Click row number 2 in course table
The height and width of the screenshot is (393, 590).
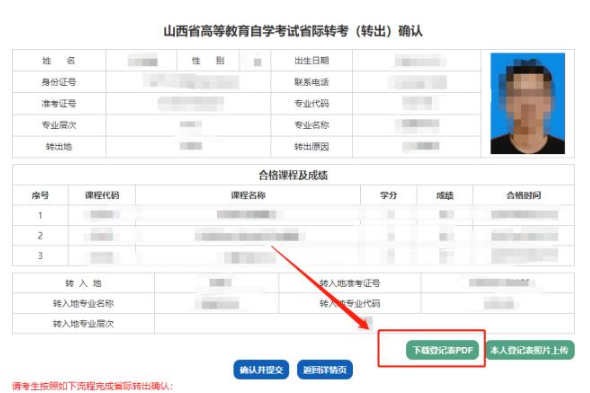coord(40,236)
